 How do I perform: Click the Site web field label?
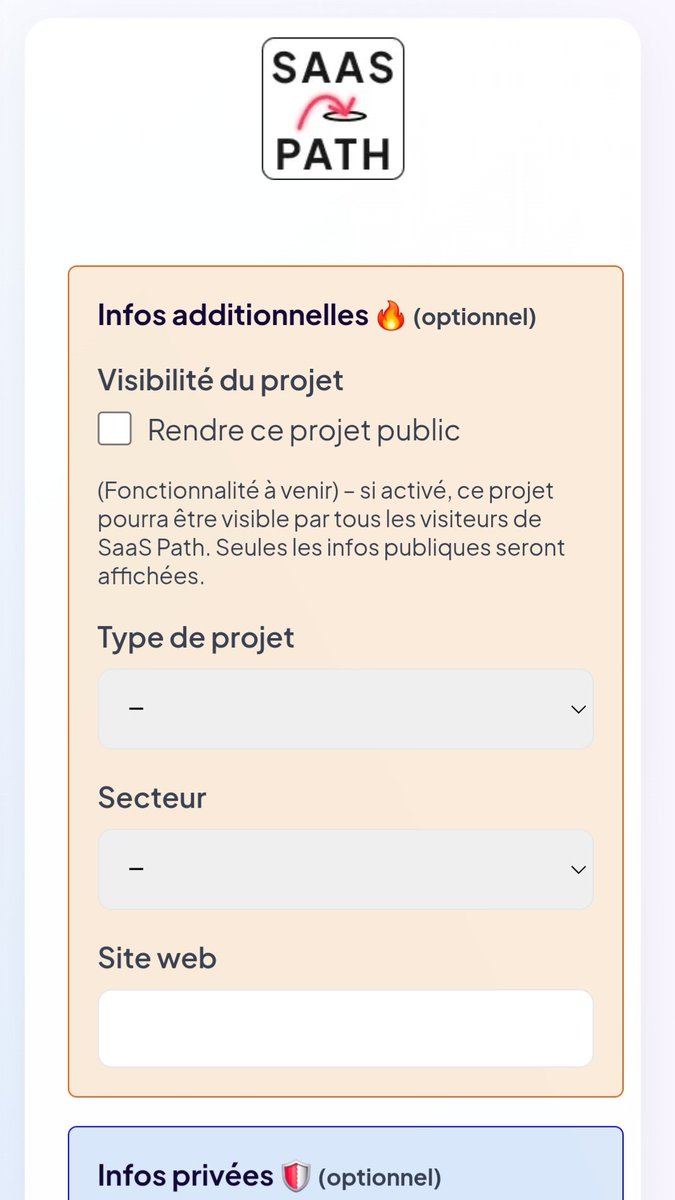[x=157, y=958]
